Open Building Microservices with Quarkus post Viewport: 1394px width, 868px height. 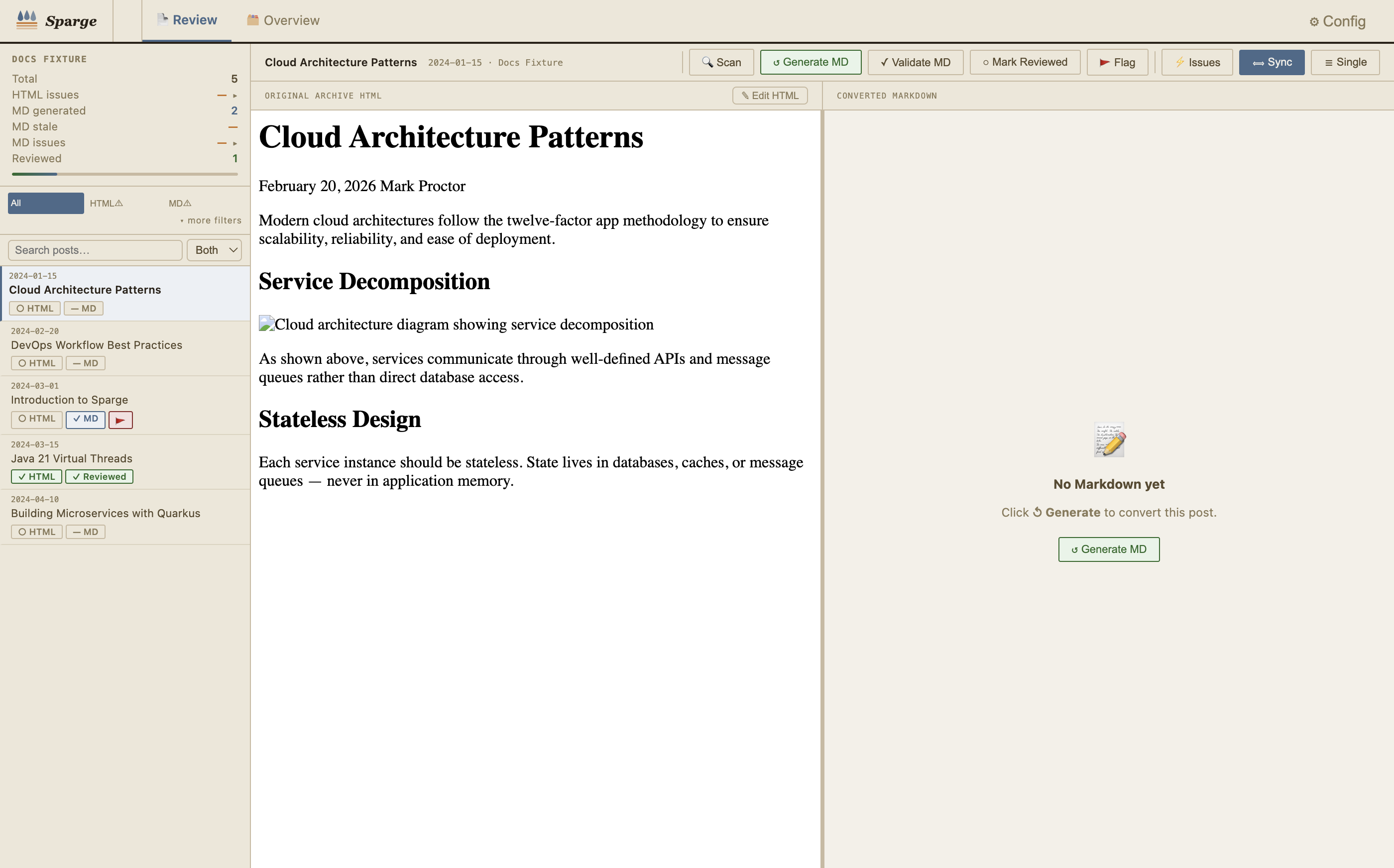coord(125,517)
